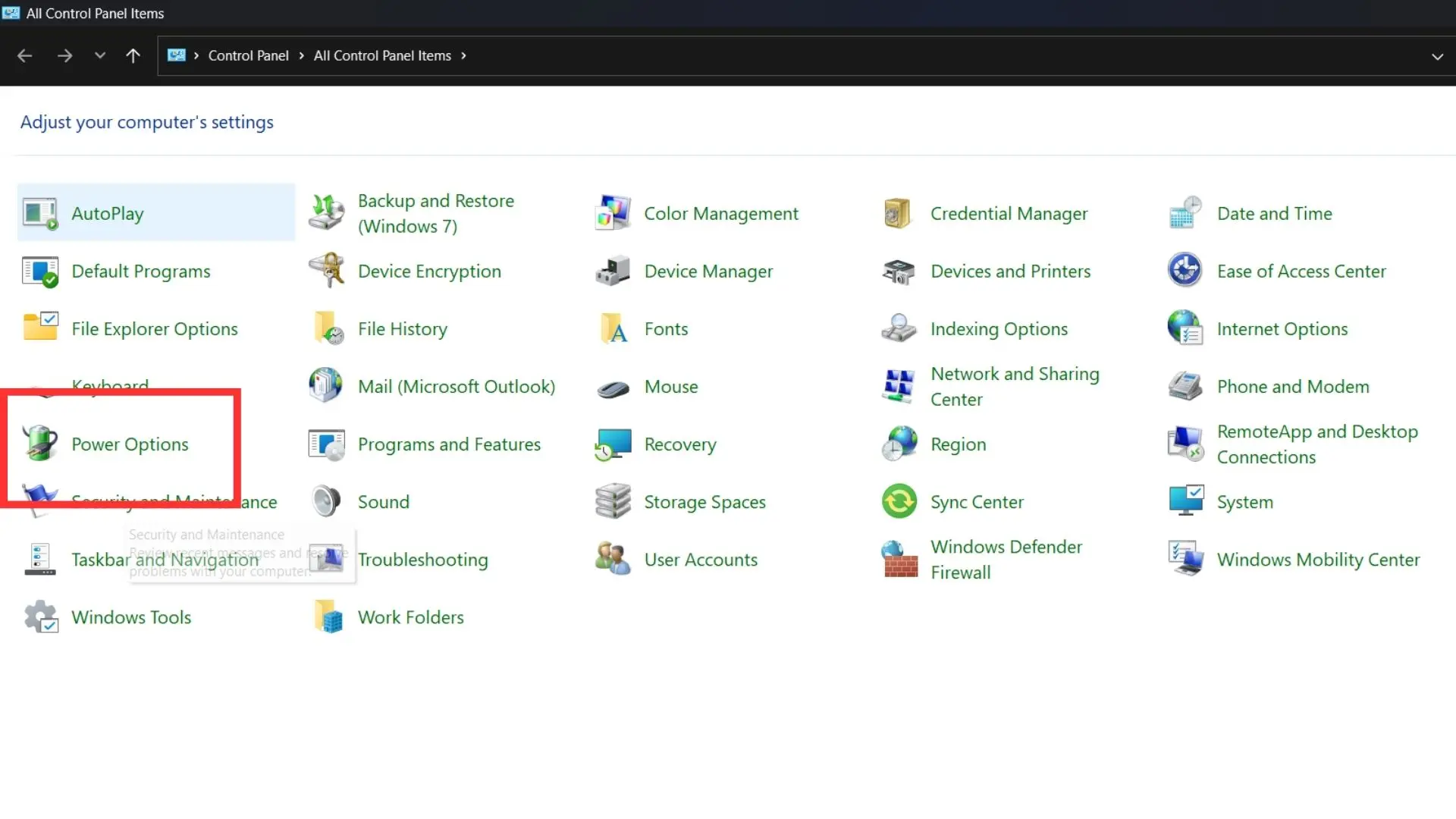Open the Programs and Features link
Screen dimensions: 1456x819
449,444
